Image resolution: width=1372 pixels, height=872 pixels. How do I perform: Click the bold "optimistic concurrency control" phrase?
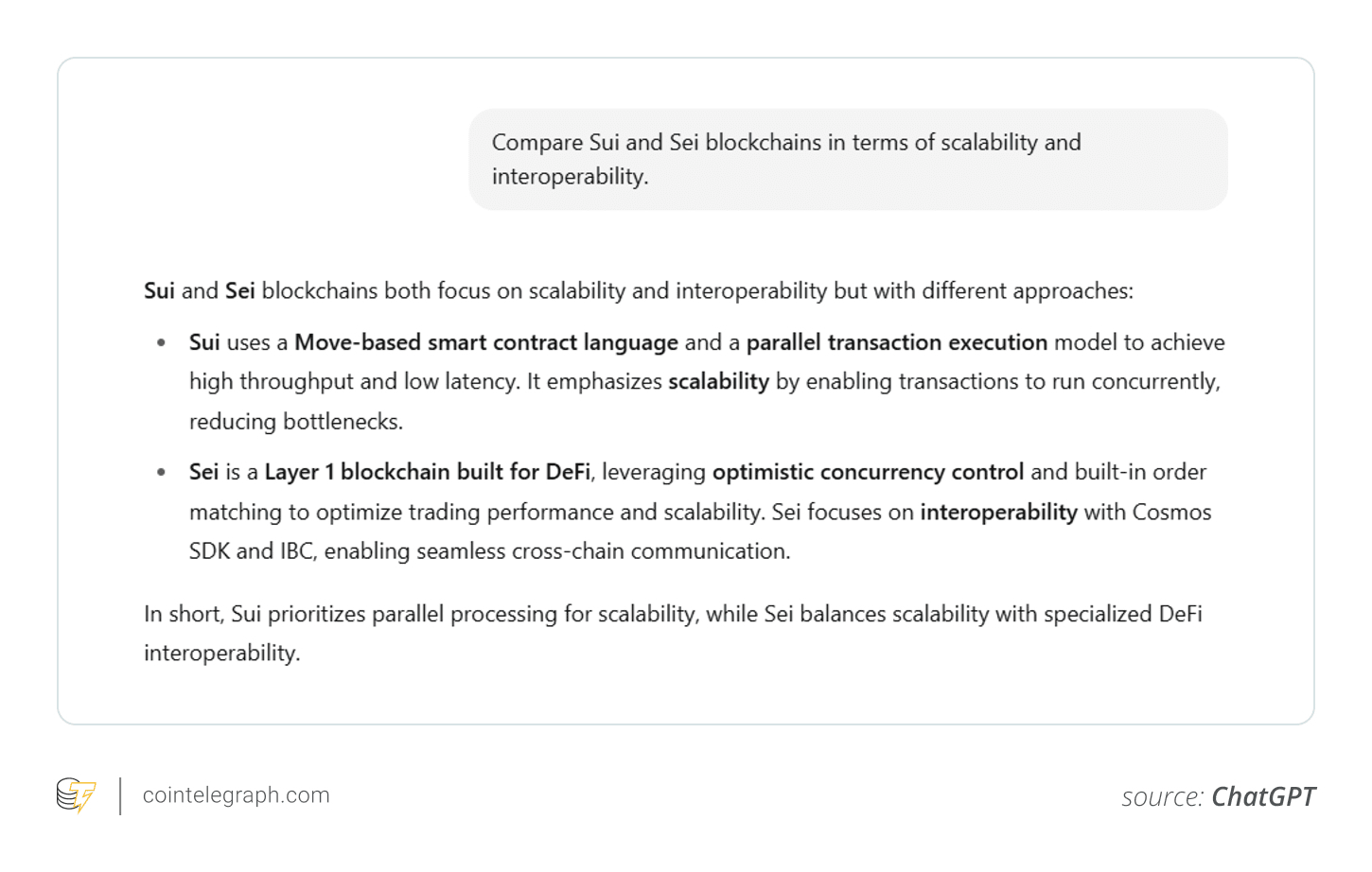(868, 472)
